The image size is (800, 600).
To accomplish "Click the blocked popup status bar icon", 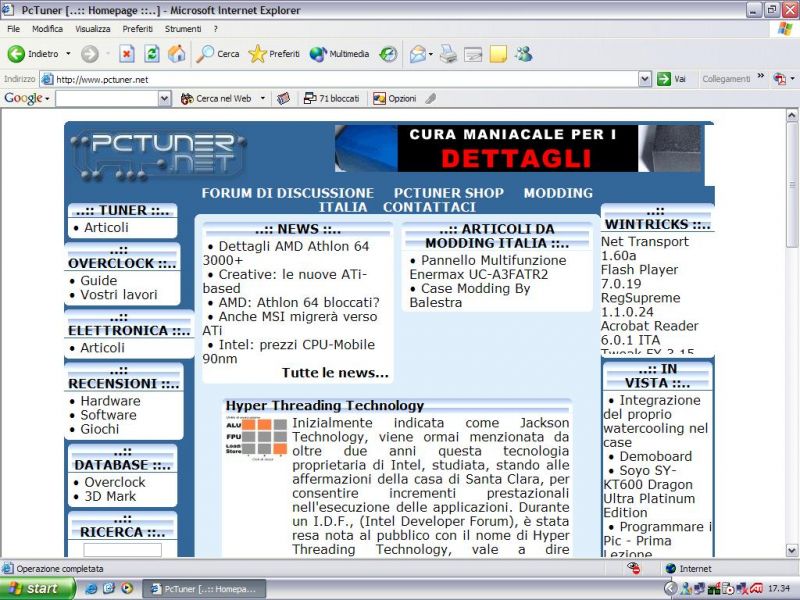I will pos(634,568).
